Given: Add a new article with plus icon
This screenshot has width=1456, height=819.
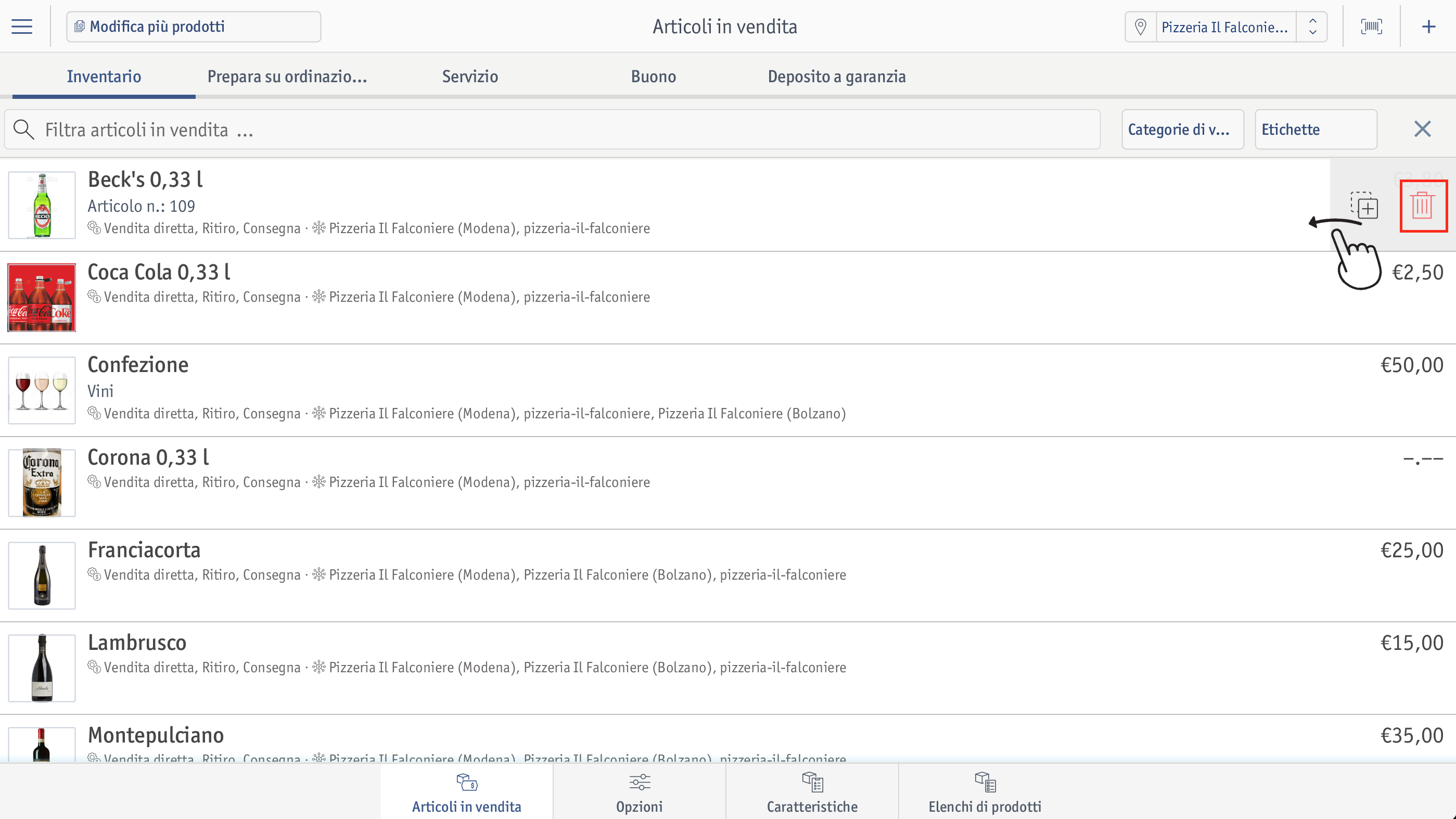Looking at the screenshot, I should click(x=1428, y=27).
